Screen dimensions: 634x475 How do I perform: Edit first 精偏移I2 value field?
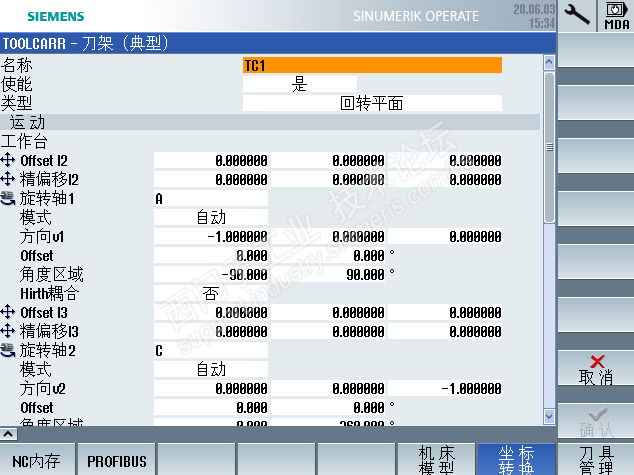[211, 179]
